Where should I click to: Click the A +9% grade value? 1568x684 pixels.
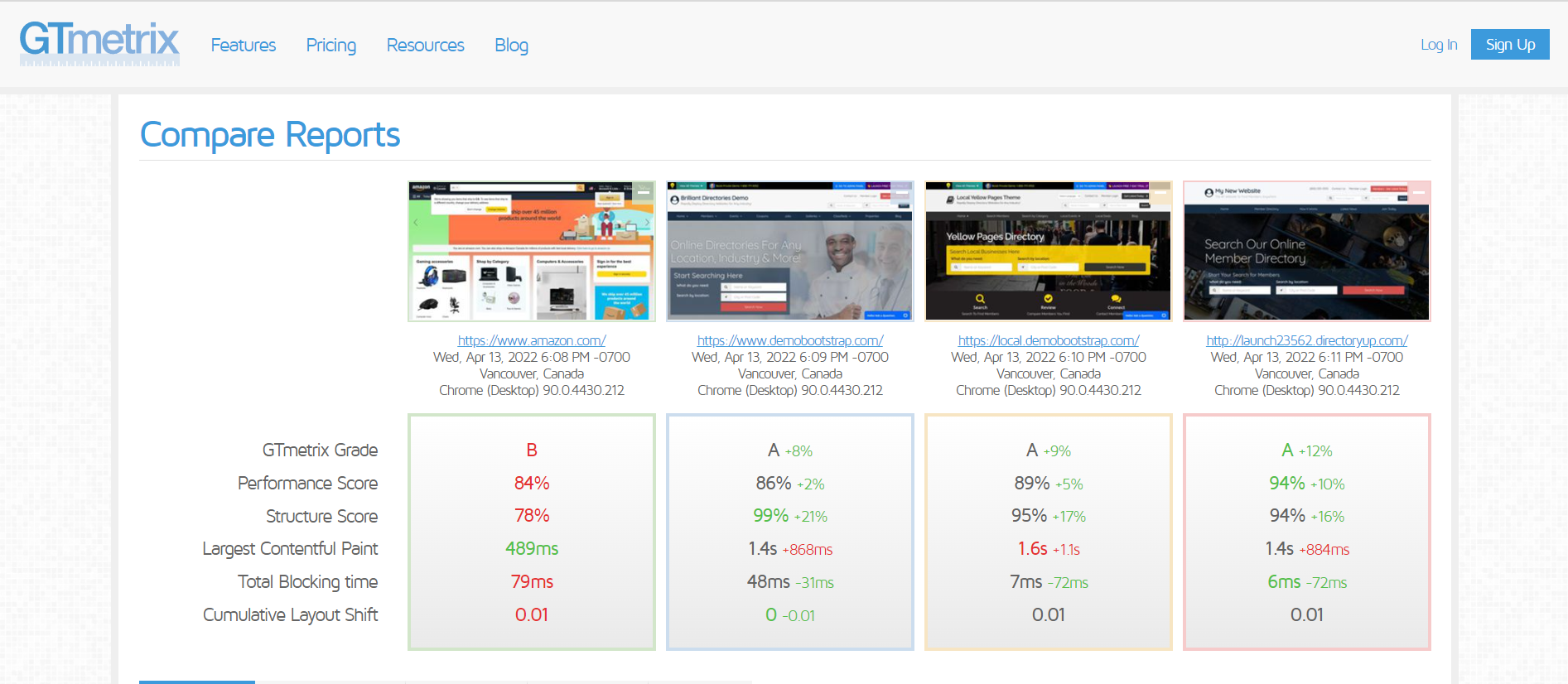pyautogui.click(x=1049, y=450)
